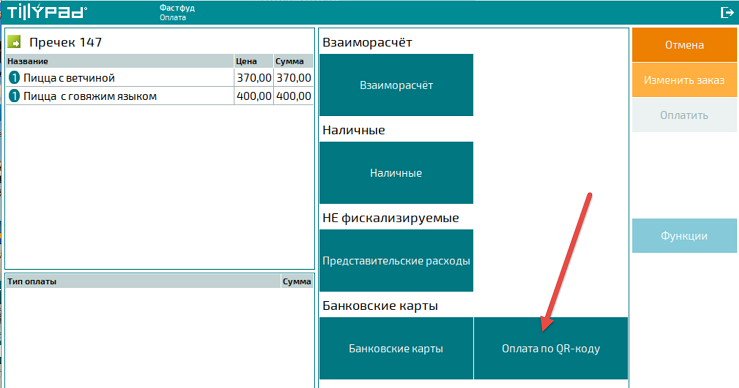
Task: Cancel payment with Отмена button
Action: tap(684, 45)
